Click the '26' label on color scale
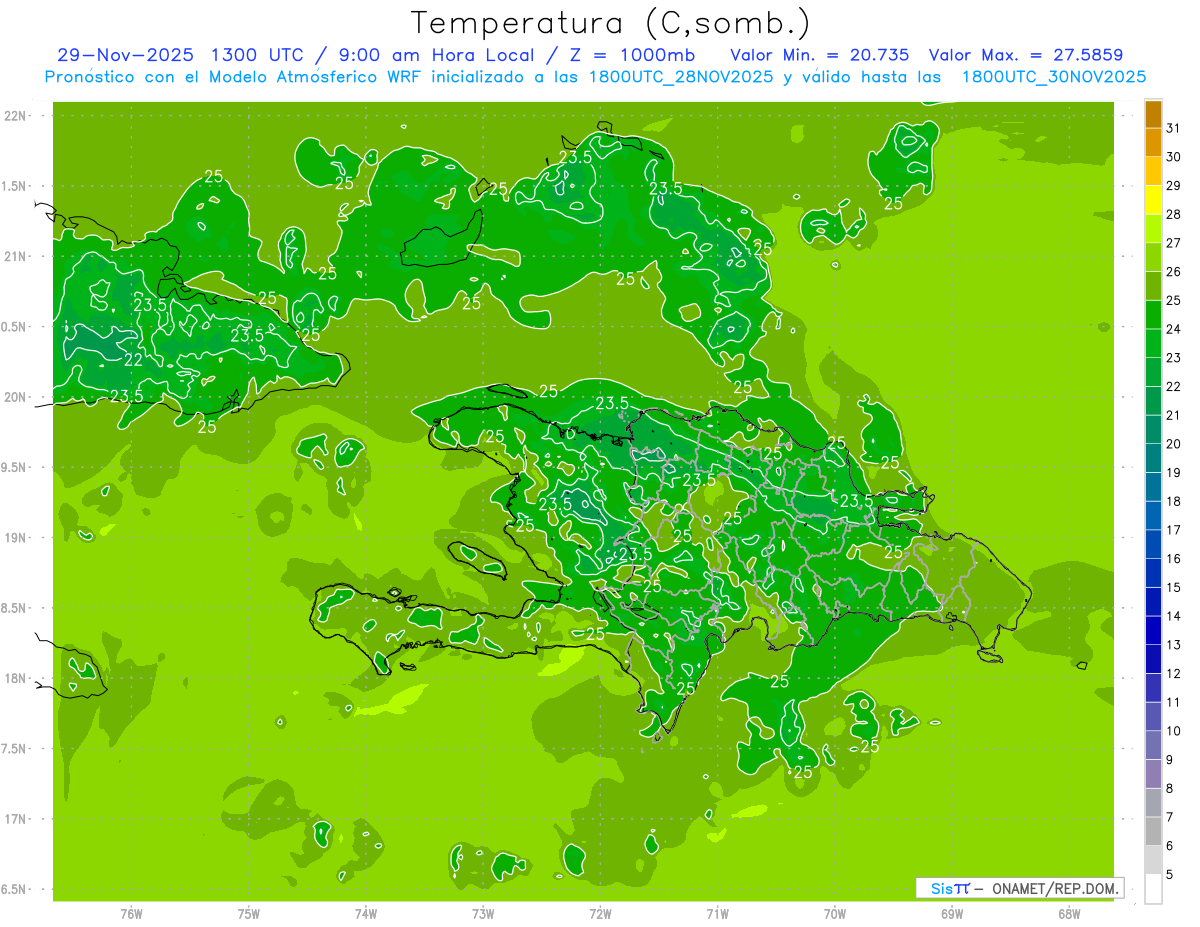The height and width of the screenshot is (927, 1200). click(1173, 272)
